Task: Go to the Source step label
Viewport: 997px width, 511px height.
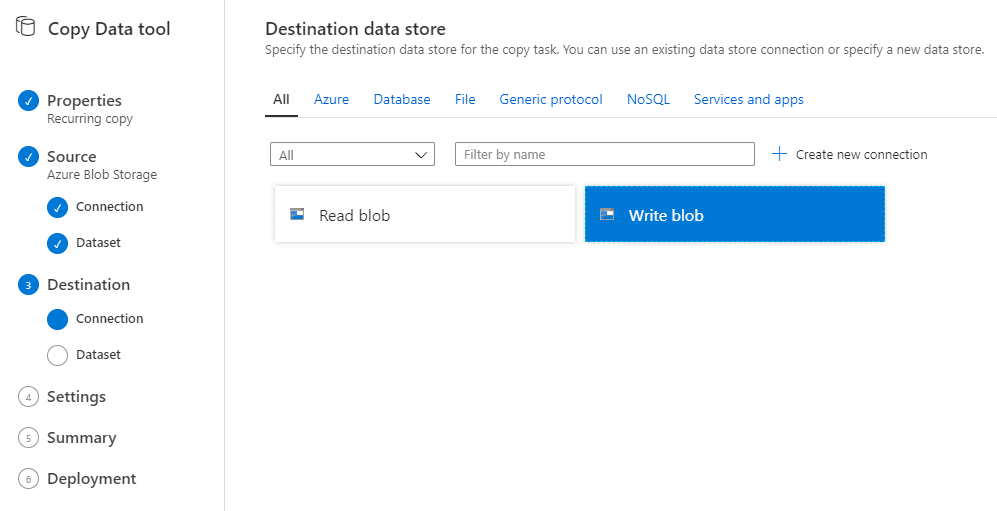Action: click(x=72, y=156)
